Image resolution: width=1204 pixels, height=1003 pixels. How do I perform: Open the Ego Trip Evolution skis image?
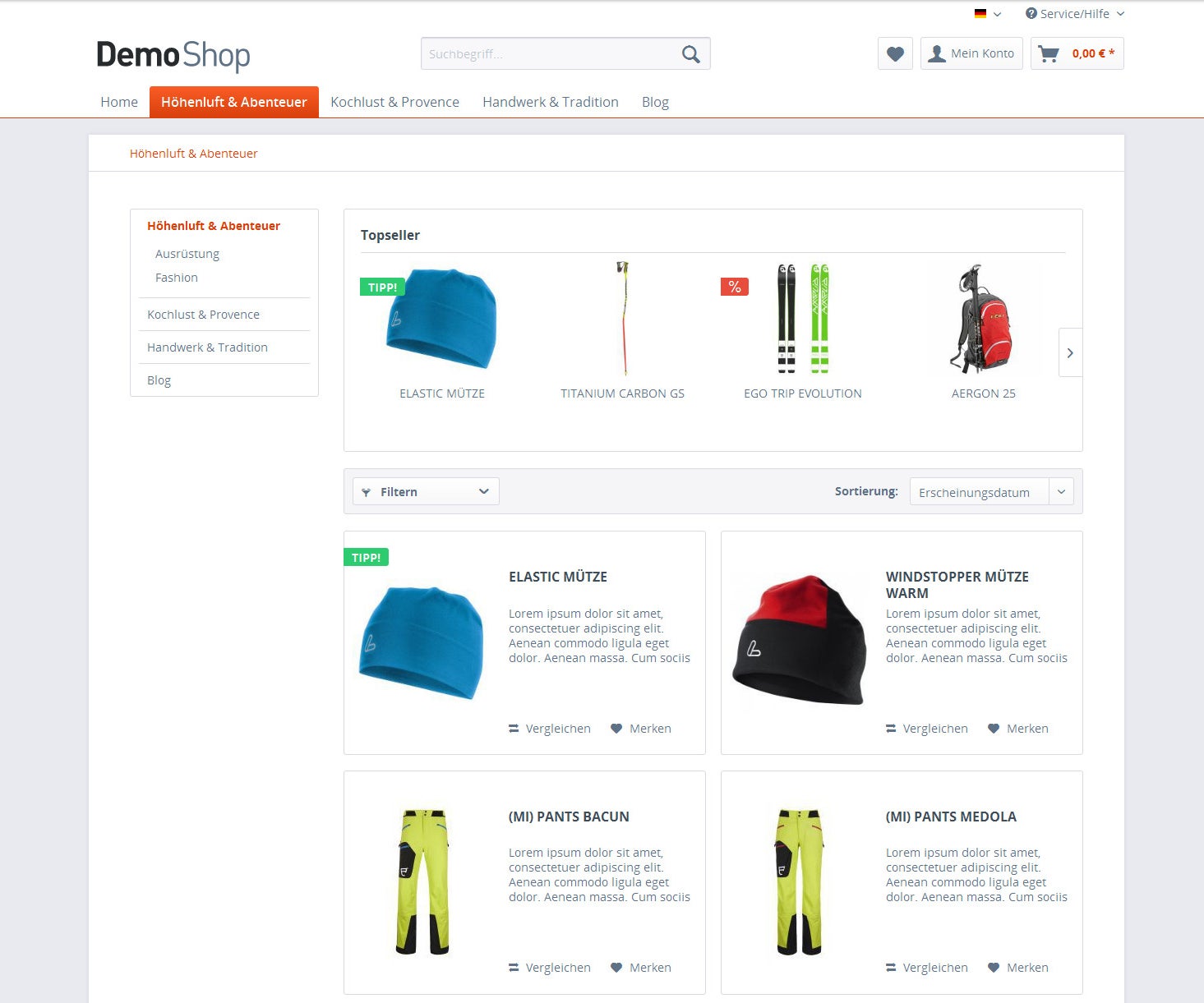click(x=803, y=319)
